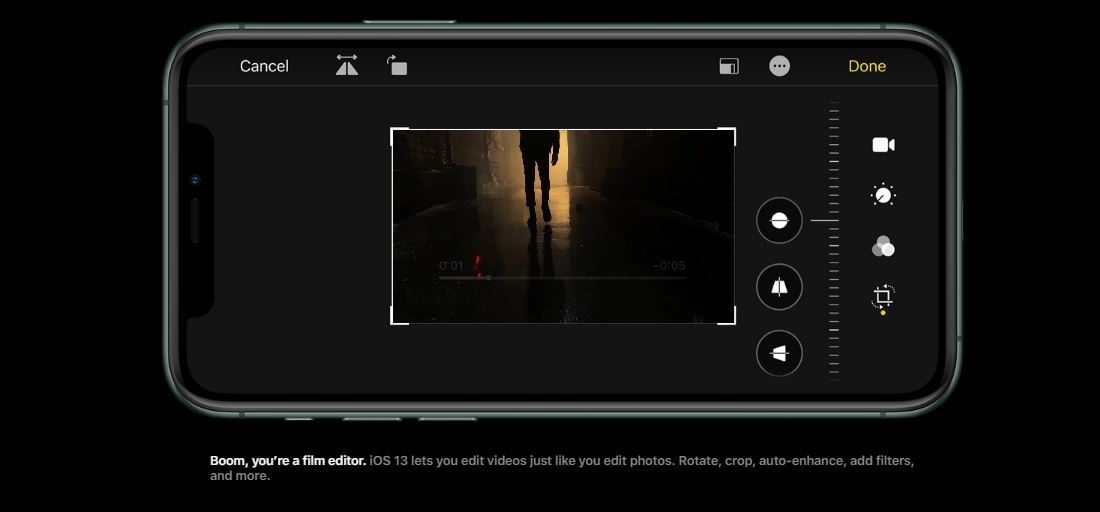The width and height of the screenshot is (1100, 512).
Task: Tap Cancel to discard the video edits
Action: [264, 66]
